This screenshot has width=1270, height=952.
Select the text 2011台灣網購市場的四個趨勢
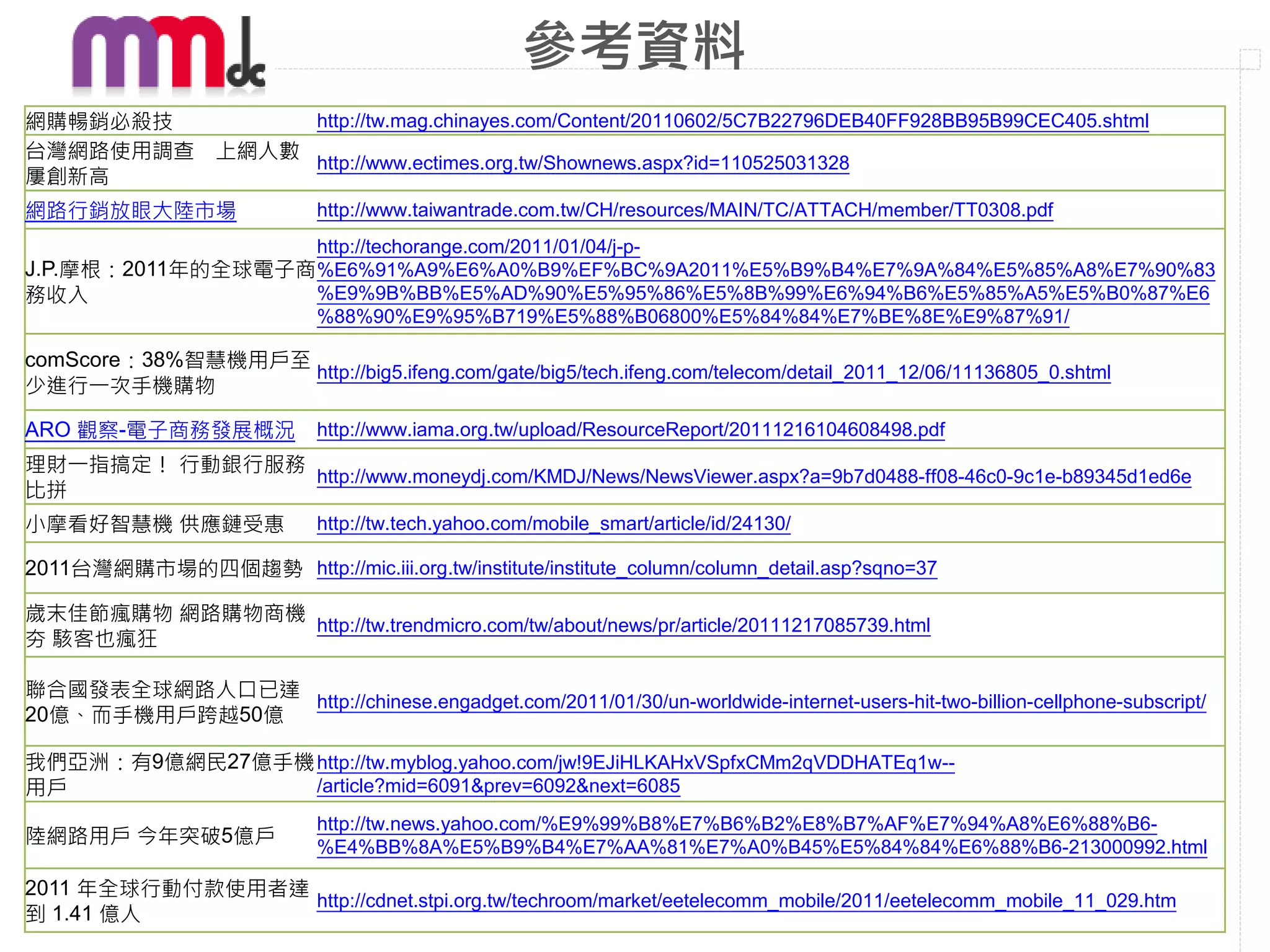point(164,568)
